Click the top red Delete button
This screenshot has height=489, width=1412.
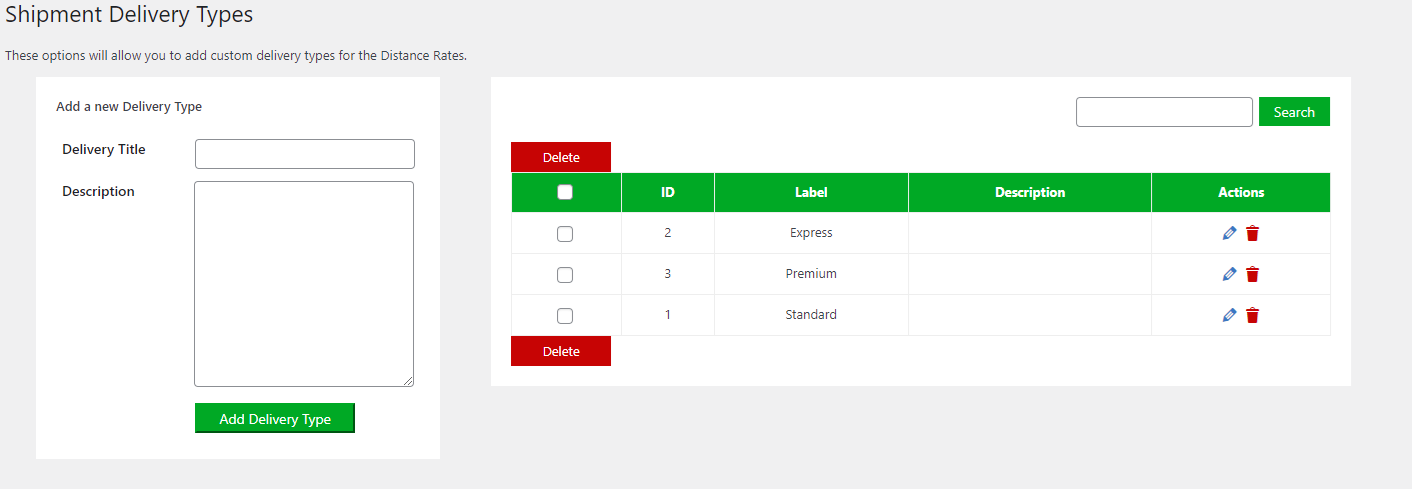(561, 157)
